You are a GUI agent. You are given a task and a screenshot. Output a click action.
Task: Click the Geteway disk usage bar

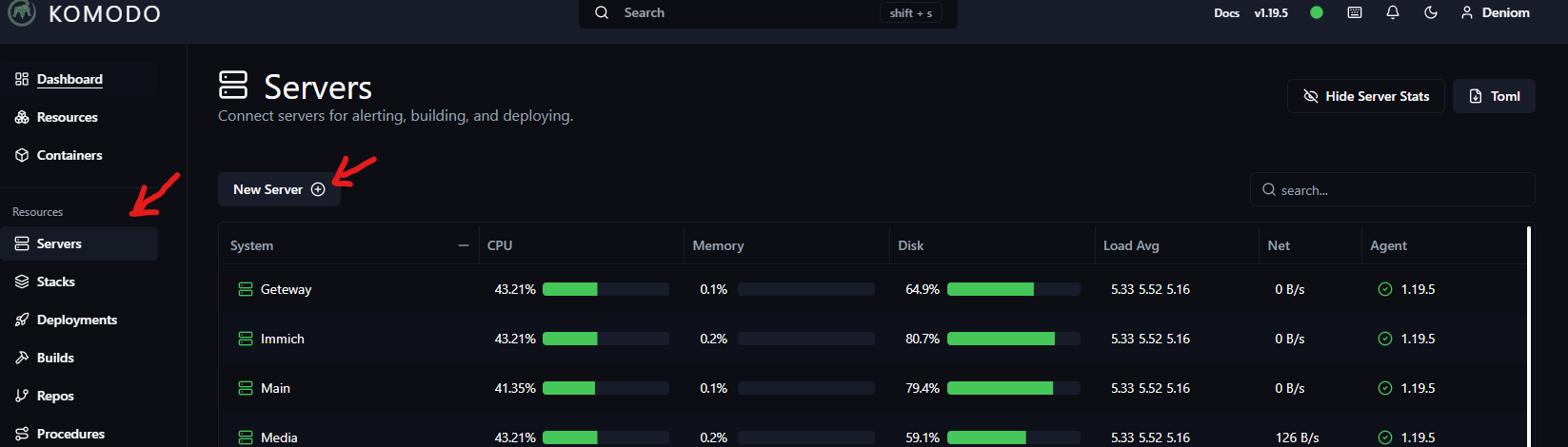1013,289
